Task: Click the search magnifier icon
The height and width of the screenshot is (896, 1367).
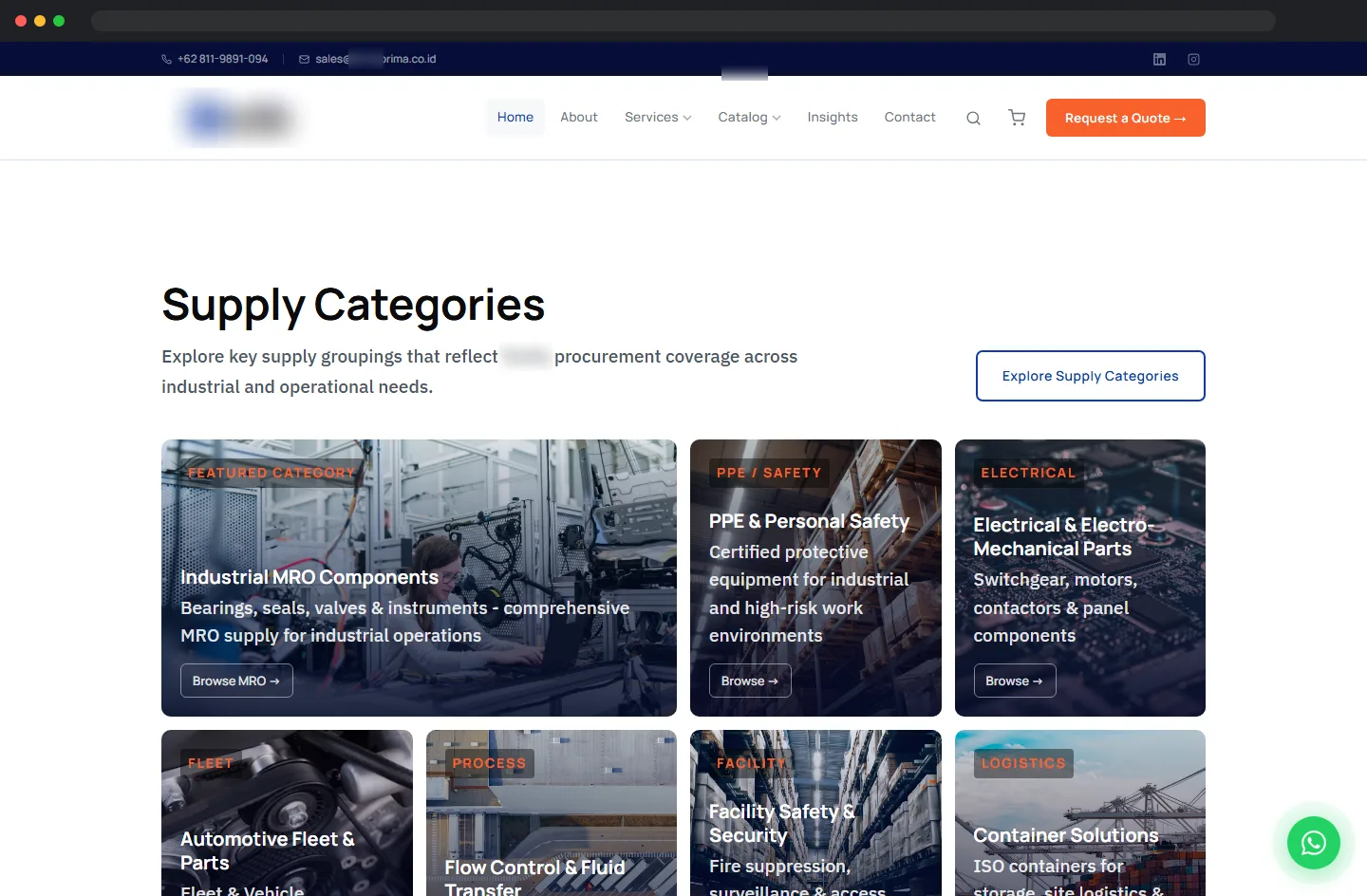Action: (973, 118)
